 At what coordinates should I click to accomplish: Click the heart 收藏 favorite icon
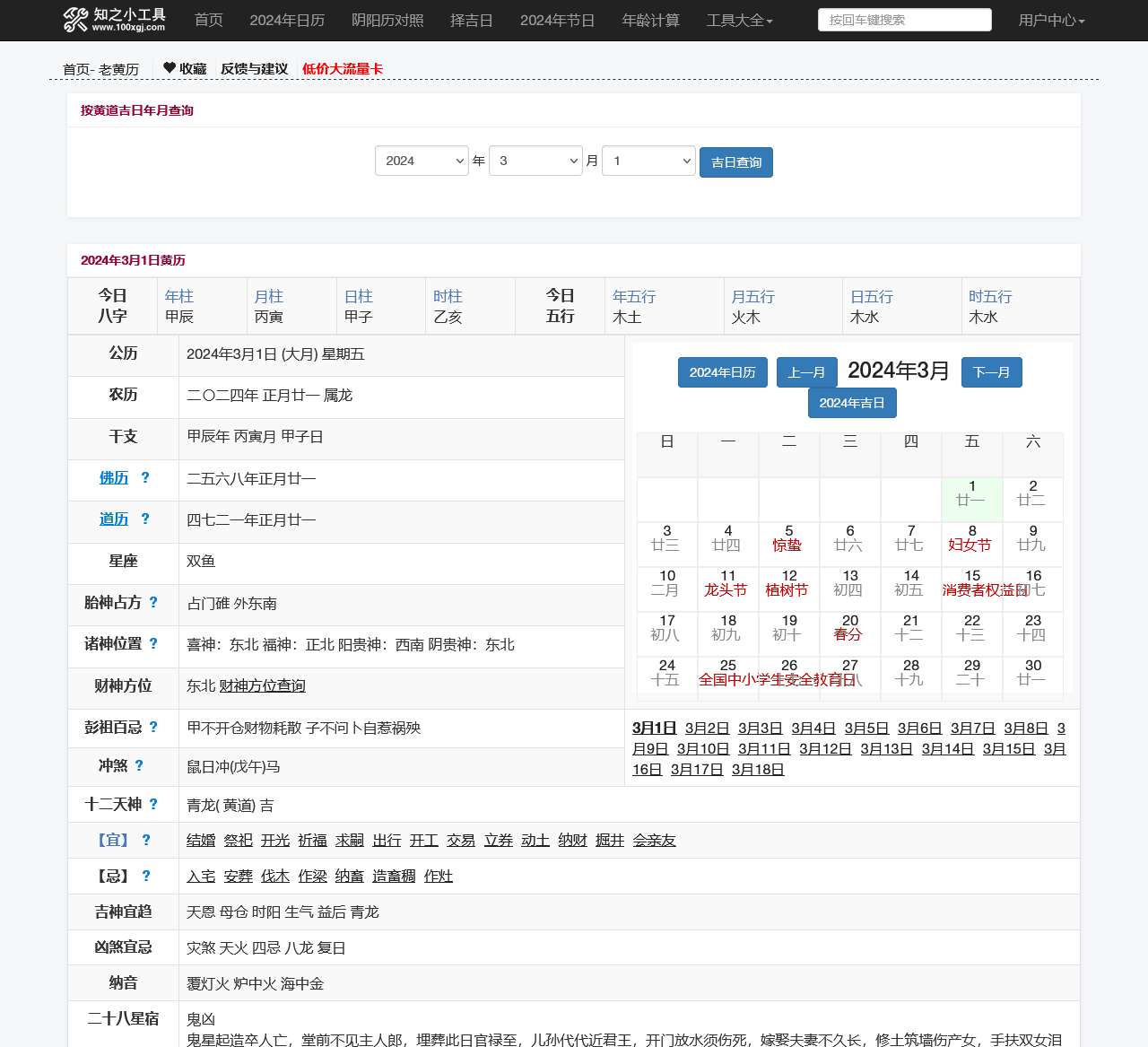click(170, 67)
